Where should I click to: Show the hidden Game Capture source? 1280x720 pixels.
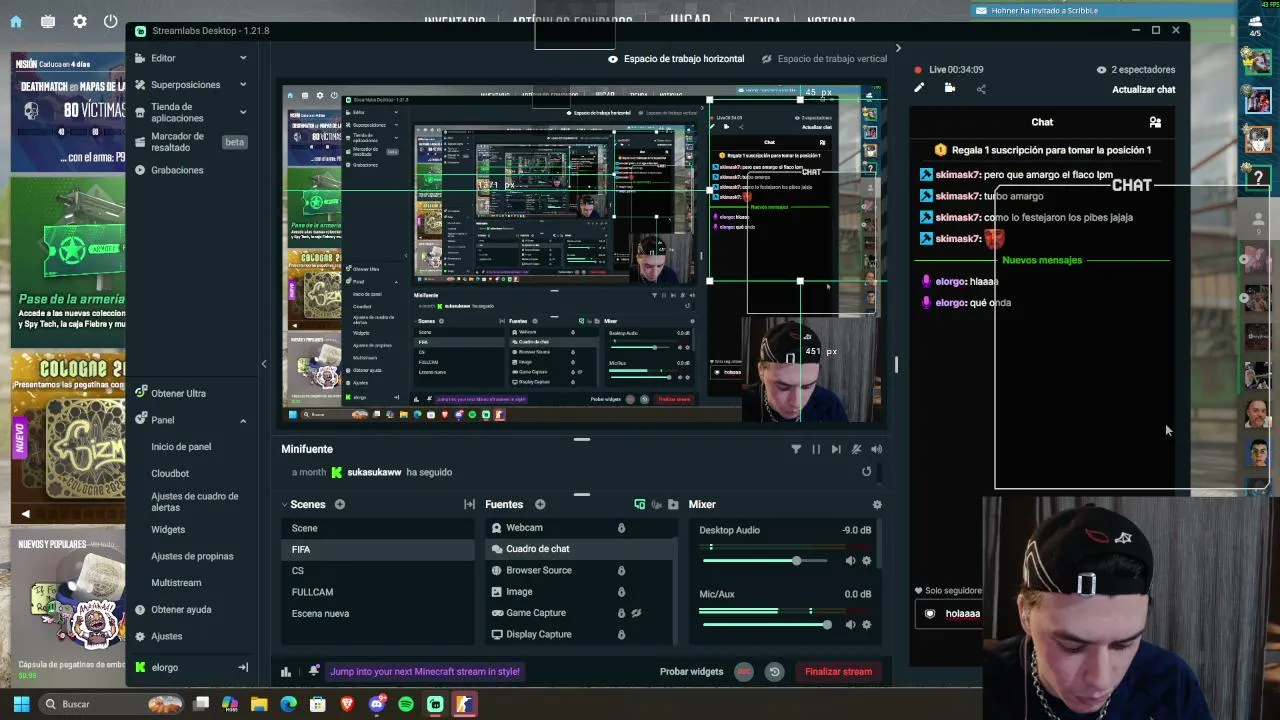pos(636,613)
